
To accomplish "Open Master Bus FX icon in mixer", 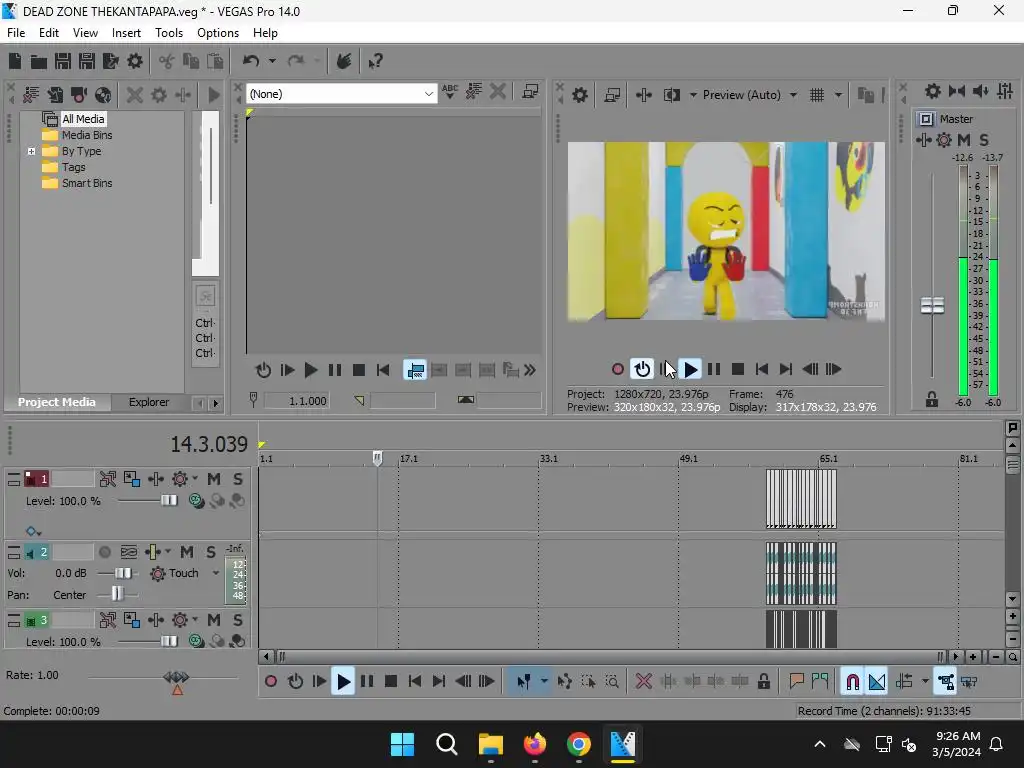I will (x=923, y=140).
